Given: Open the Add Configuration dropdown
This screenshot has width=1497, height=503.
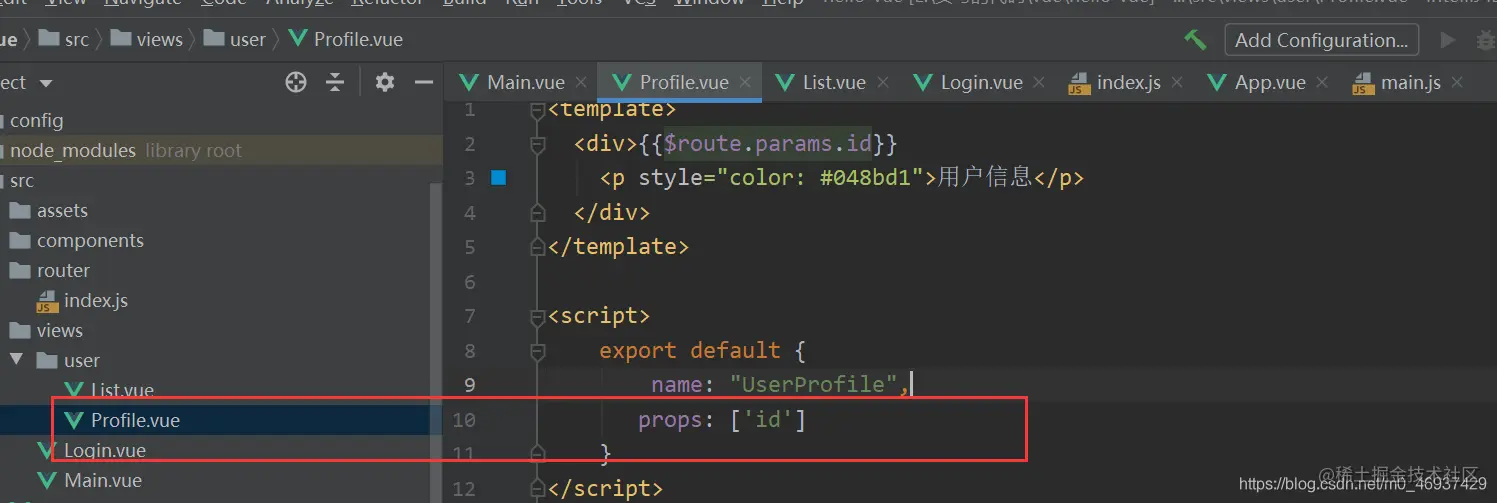Looking at the screenshot, I should pos(1321,40).
